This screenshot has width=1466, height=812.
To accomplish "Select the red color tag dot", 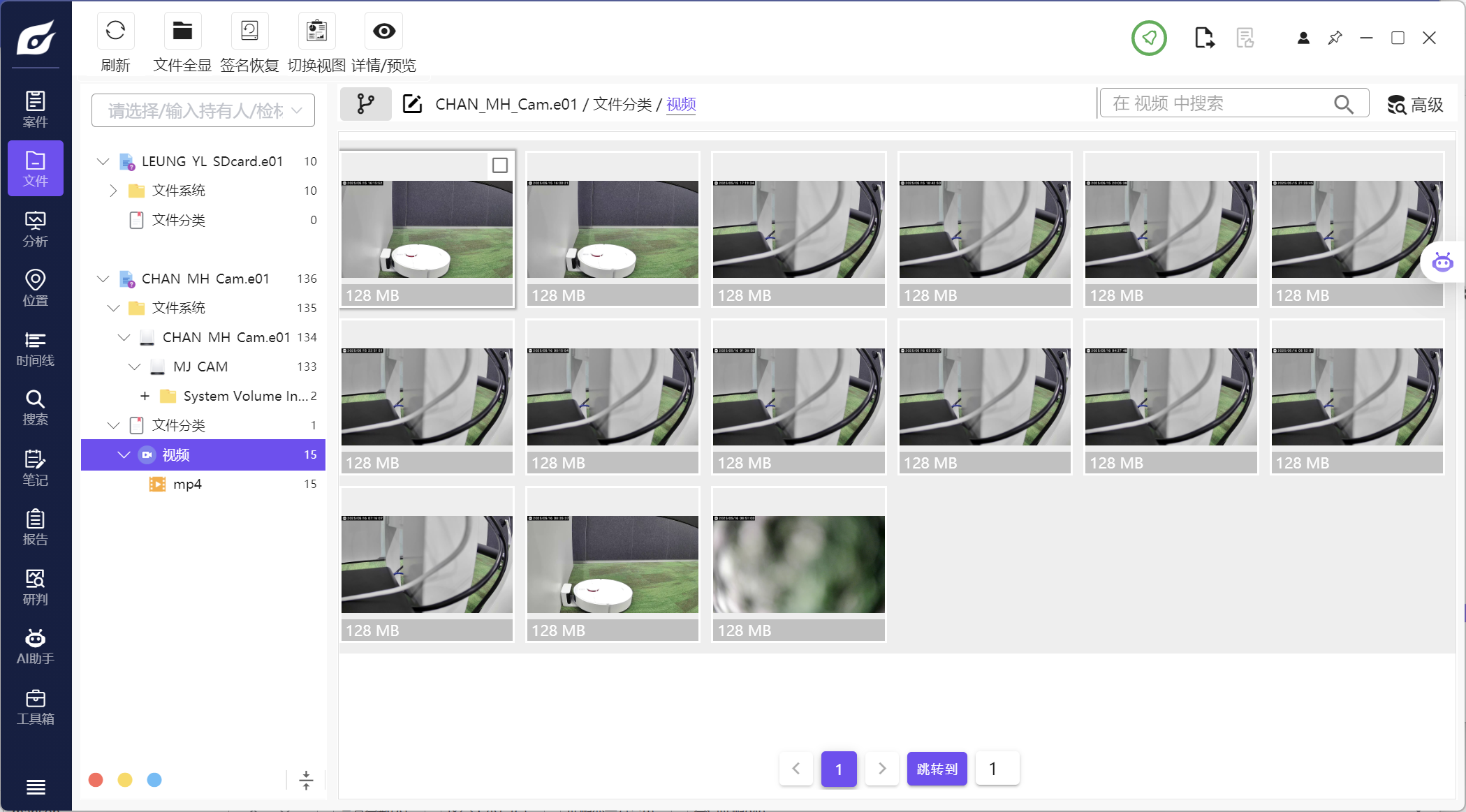I will 96,780.
